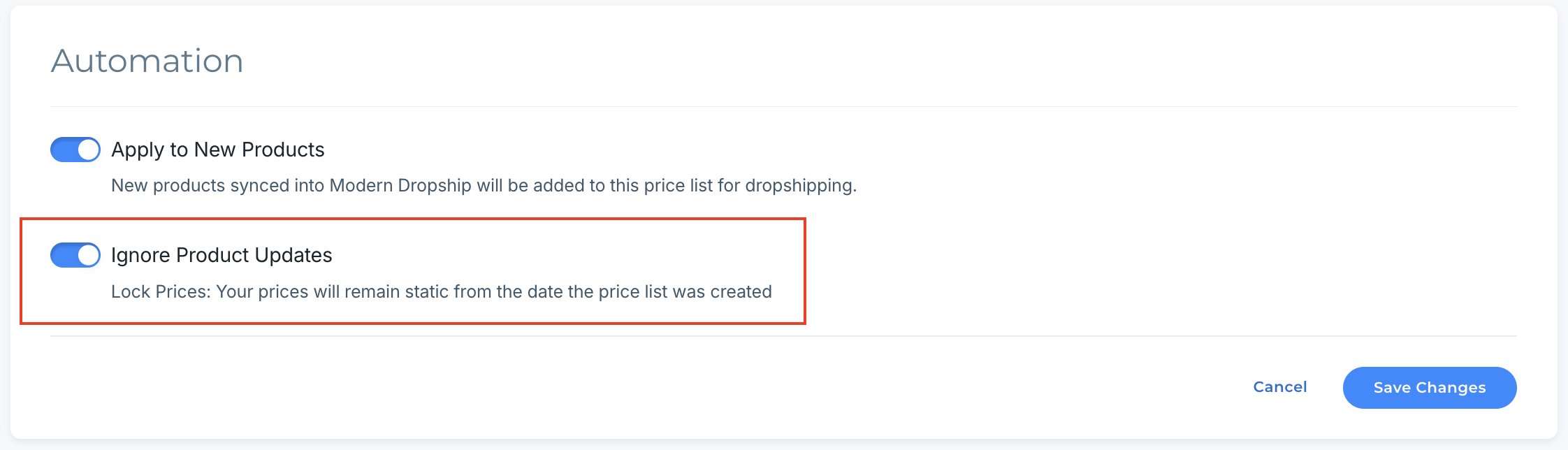Select the words "Modern Dropship" in the description
Screen dimensions: 1568x450
pos(400,186)
